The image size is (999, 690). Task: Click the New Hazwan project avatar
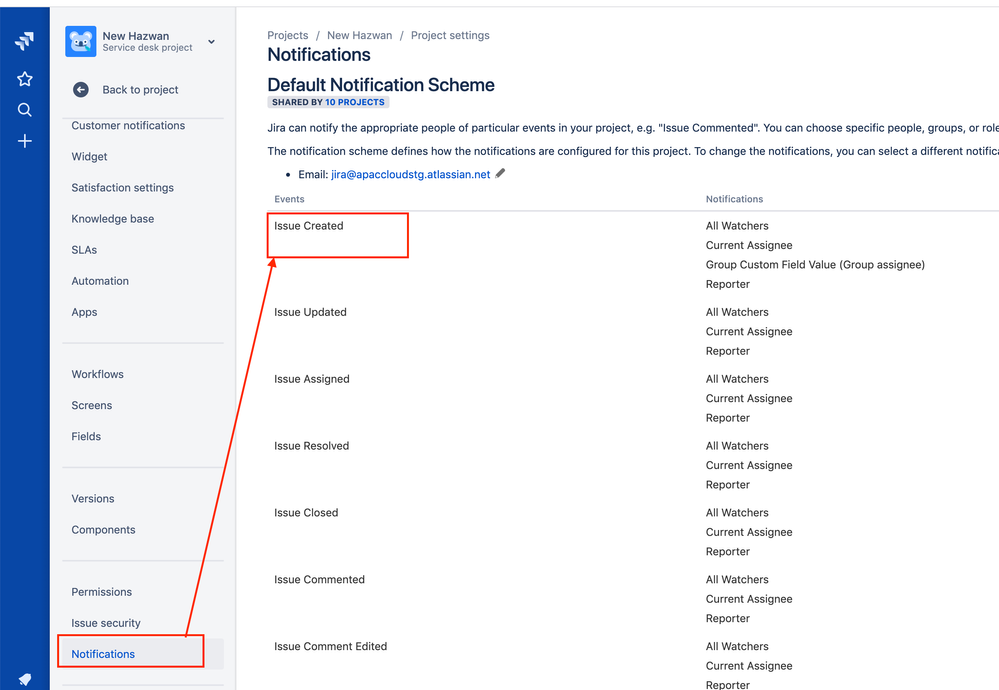(80, 41)
